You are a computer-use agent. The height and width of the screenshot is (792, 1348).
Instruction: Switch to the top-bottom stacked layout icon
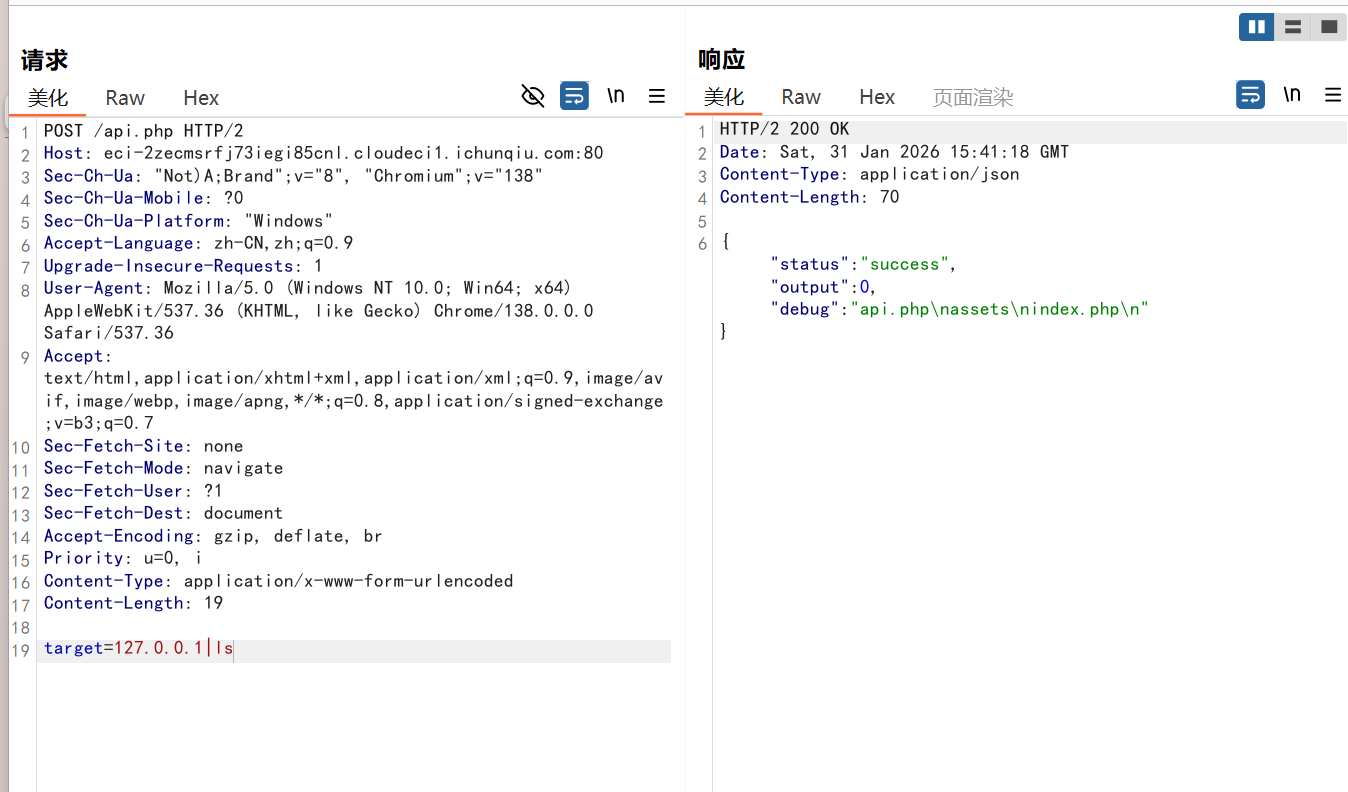coord(1292,27)
